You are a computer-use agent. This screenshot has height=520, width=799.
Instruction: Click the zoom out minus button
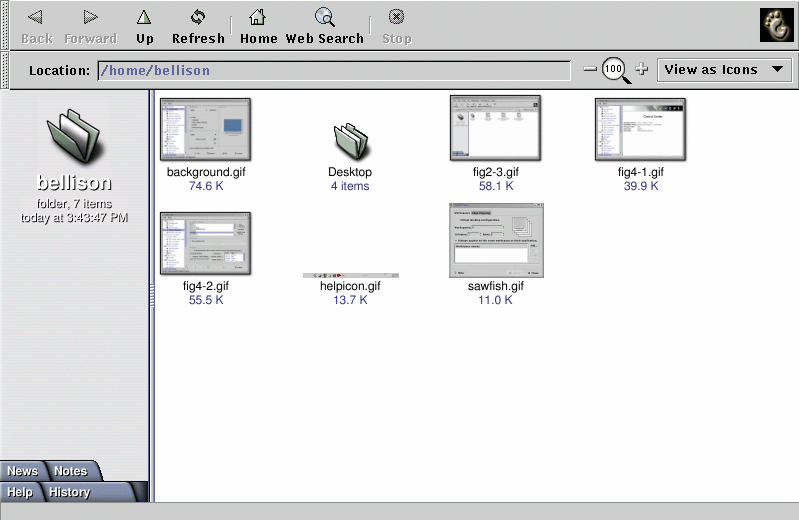[x=590, y=70]
